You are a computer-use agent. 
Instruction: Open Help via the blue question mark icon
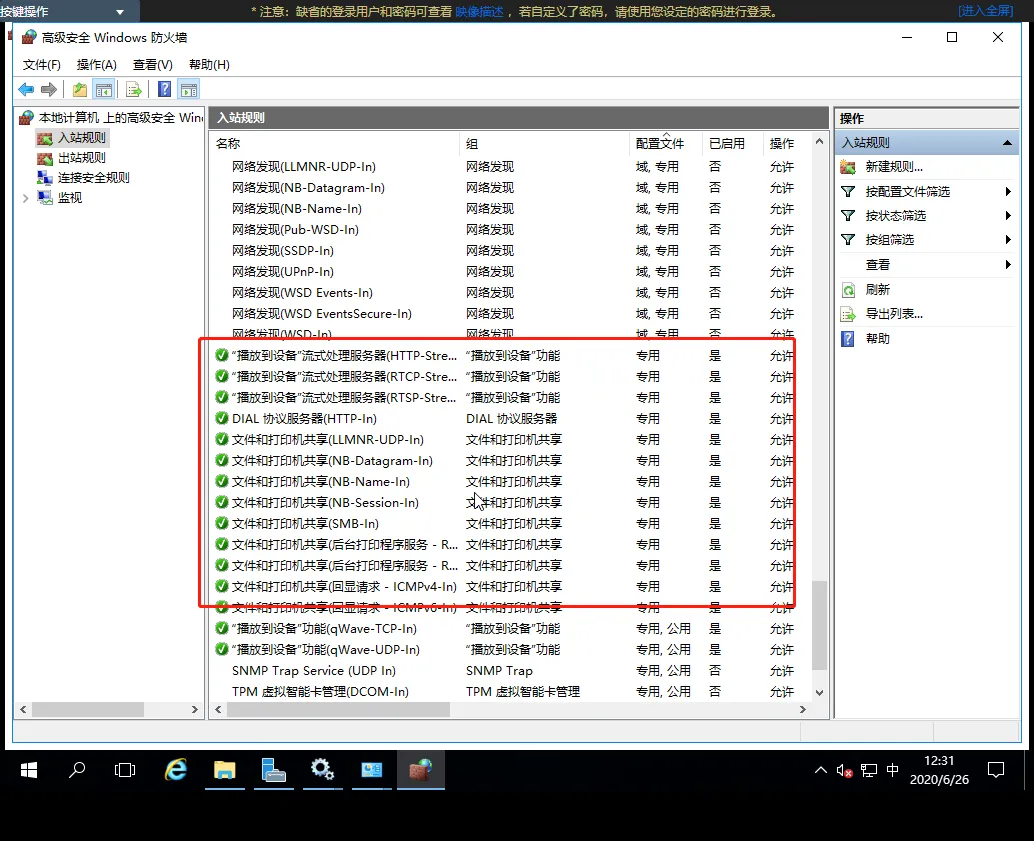coord(165,90)
